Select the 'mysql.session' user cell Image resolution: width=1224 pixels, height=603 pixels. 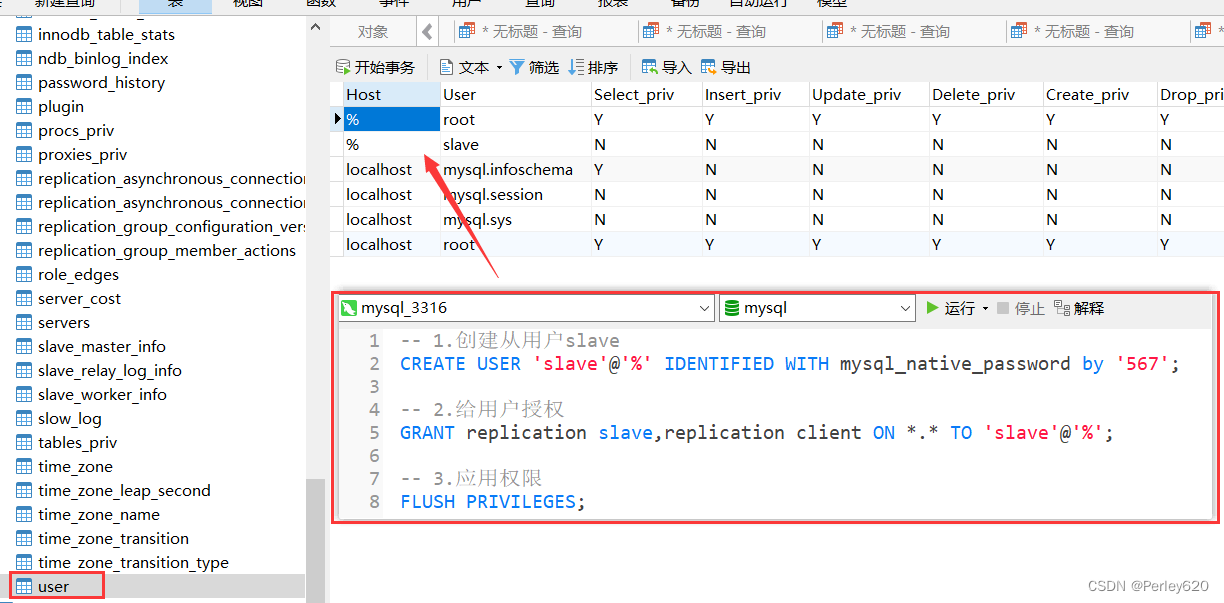point(516,194)
